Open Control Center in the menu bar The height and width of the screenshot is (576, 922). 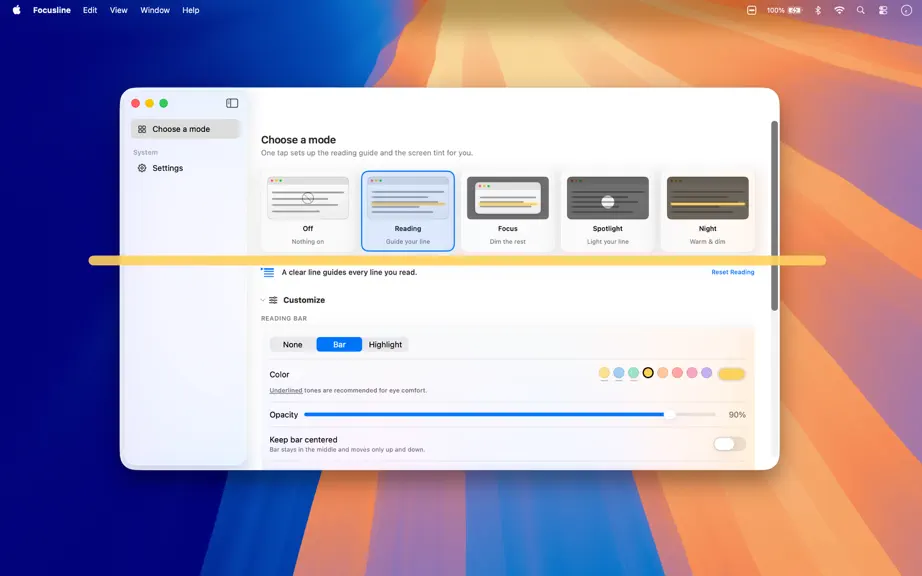coord(883,10)
